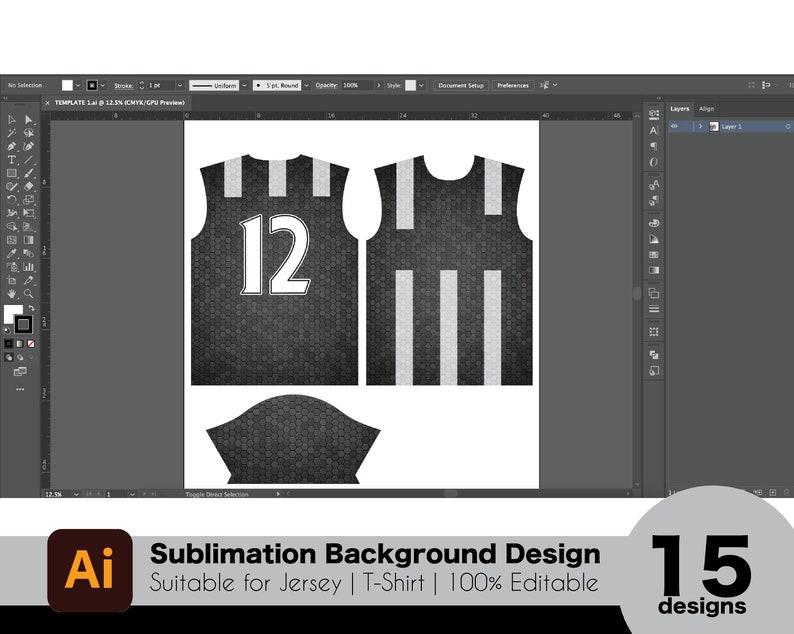Set toolbox paint mode to Gradient
Screen dimensions: 794x634
click(20, 344)
